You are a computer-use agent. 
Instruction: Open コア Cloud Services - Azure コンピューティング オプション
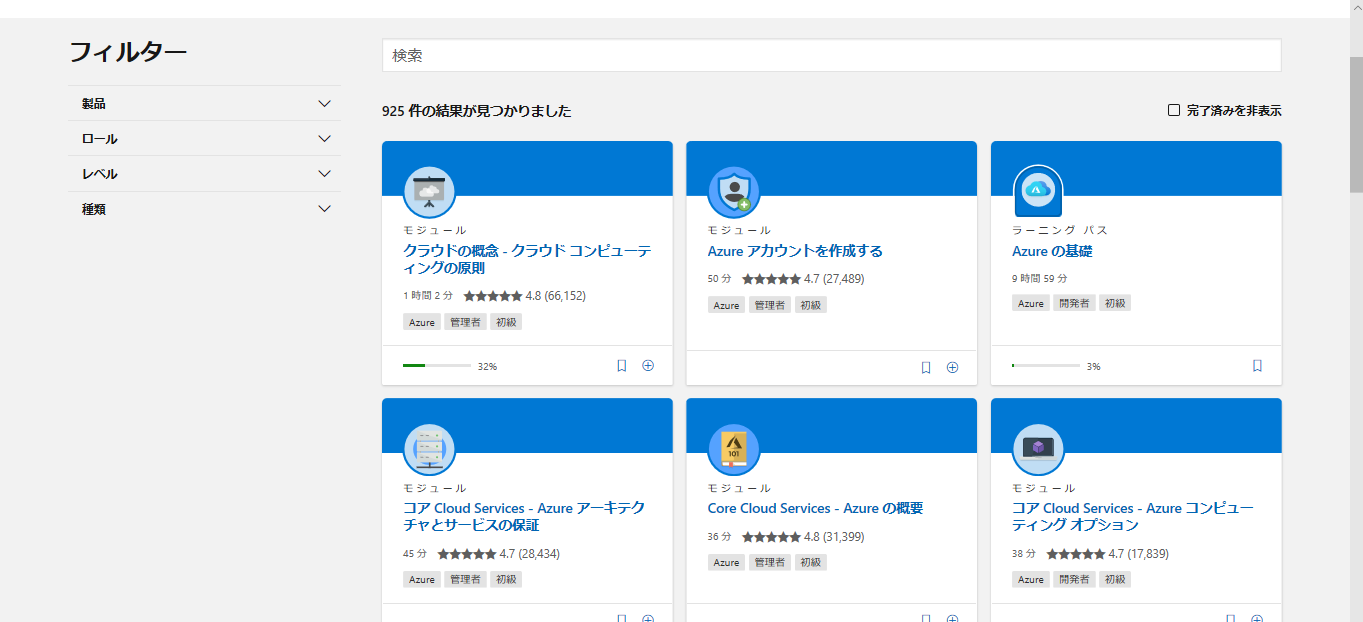click(1132, 517)
